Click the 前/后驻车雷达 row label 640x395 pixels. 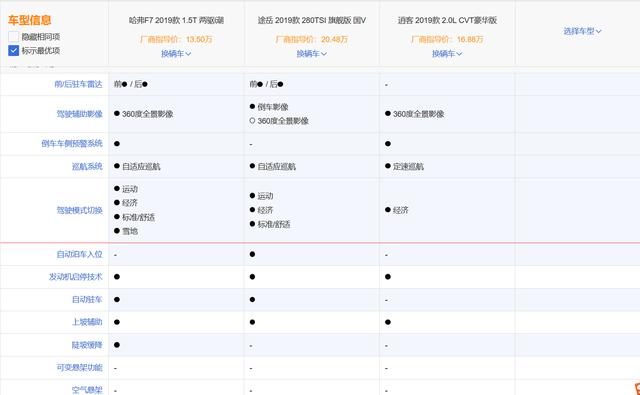(x=78, y=84)
